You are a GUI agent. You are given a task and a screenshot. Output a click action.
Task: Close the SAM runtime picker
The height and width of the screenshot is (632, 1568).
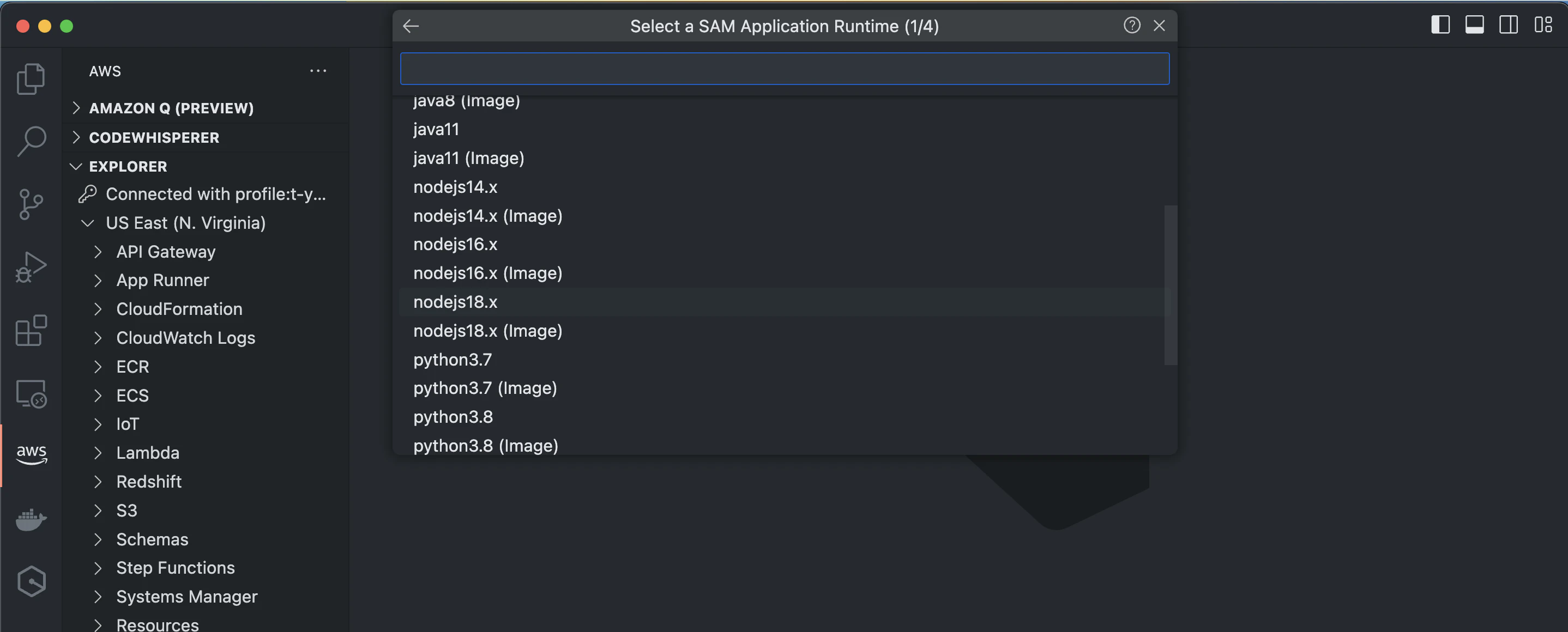click(1159, 26)
